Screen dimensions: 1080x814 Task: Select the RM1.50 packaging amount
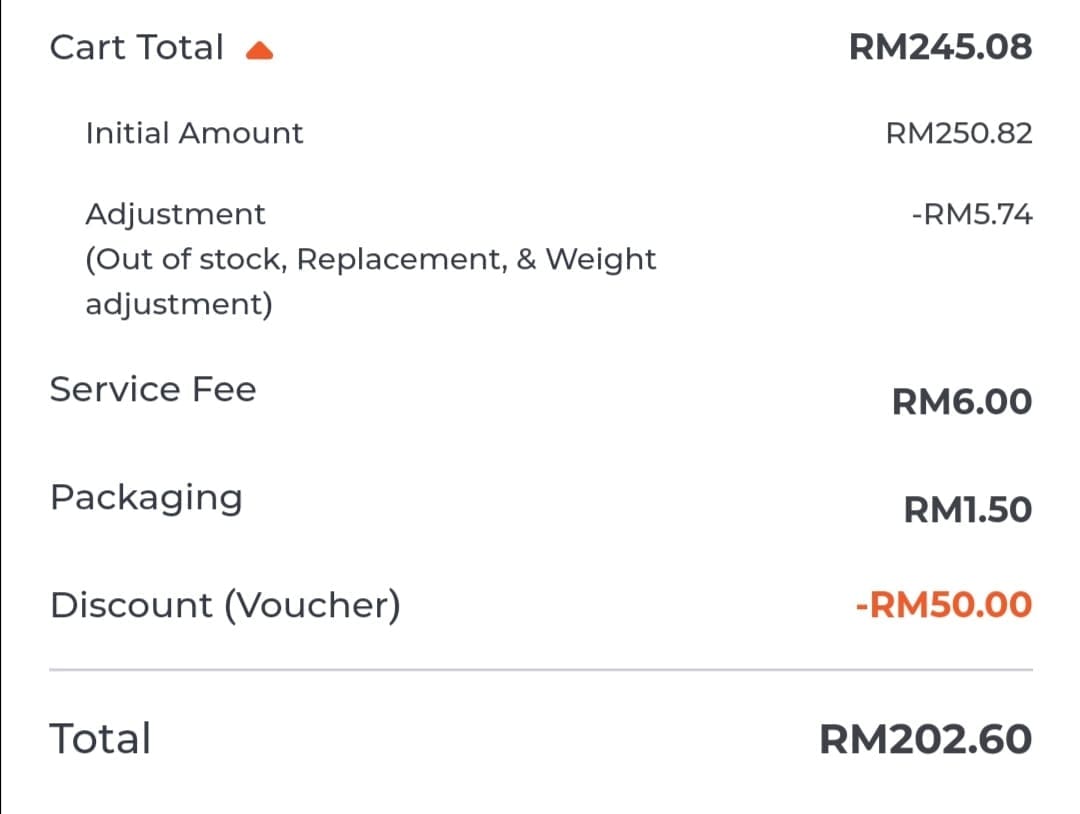tap(968, 510)
